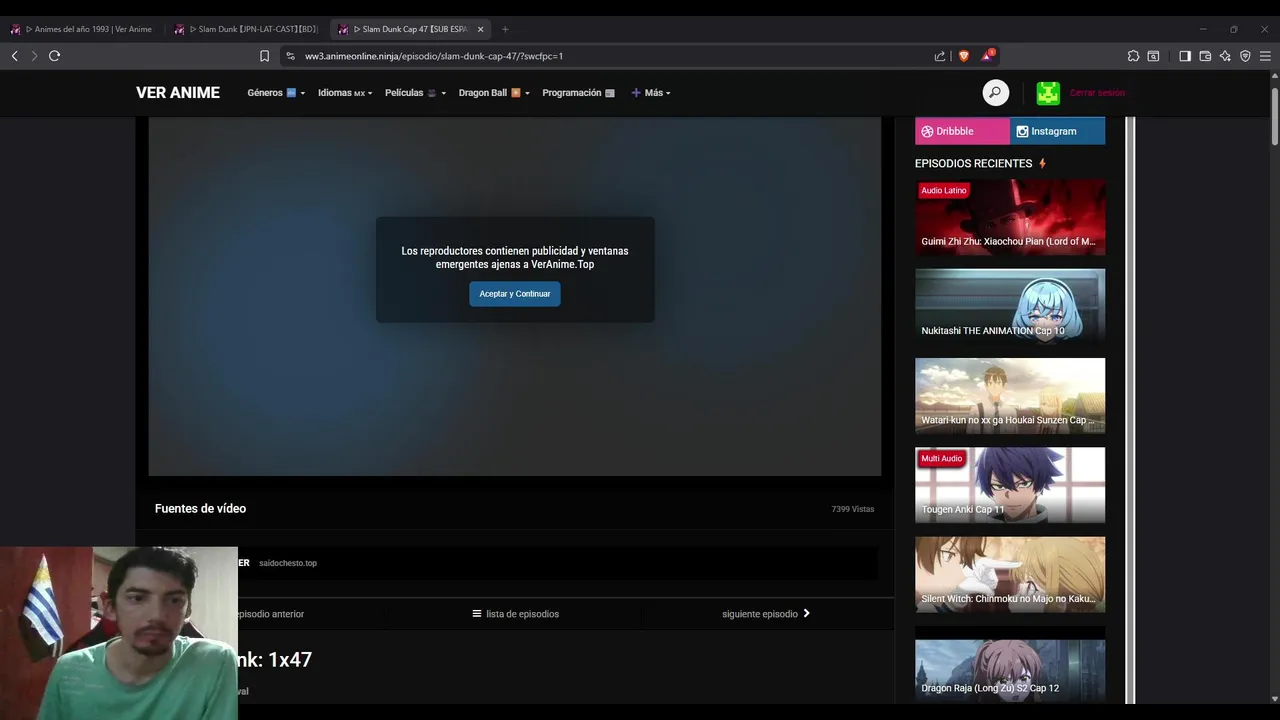1280x720 pixels.
Task: Expand the Géneros dropdown menu
Action: 276,93
